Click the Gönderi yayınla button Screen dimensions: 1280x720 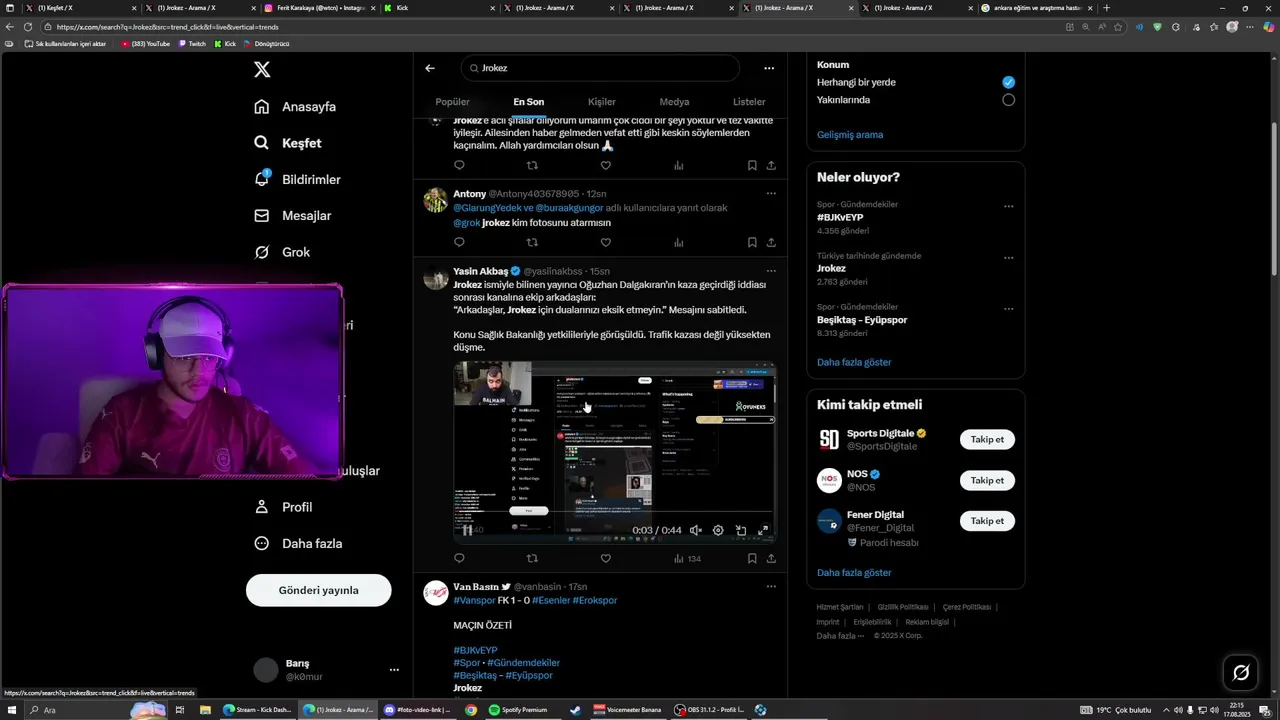click(318, 590)
